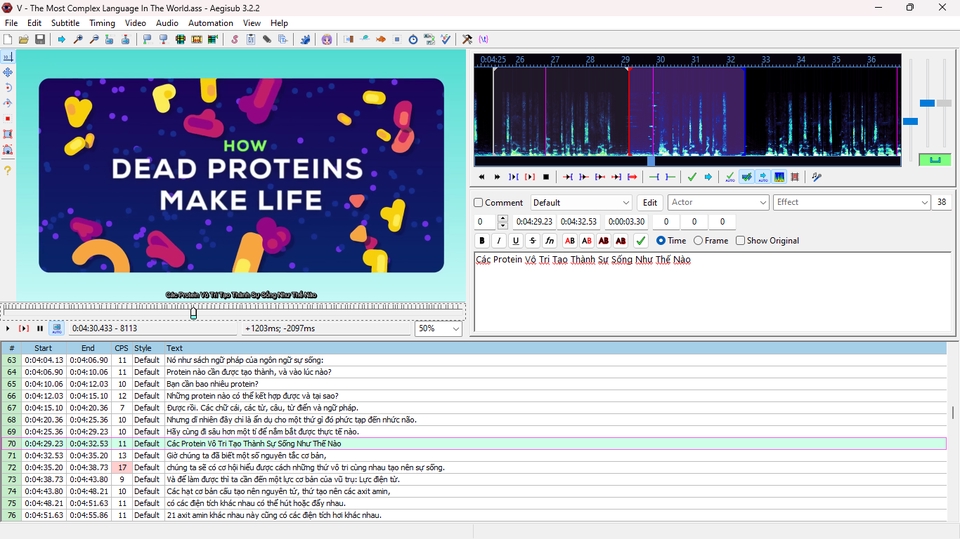Open the Spell checker icon
960x539 pixels.
[446, 39]
